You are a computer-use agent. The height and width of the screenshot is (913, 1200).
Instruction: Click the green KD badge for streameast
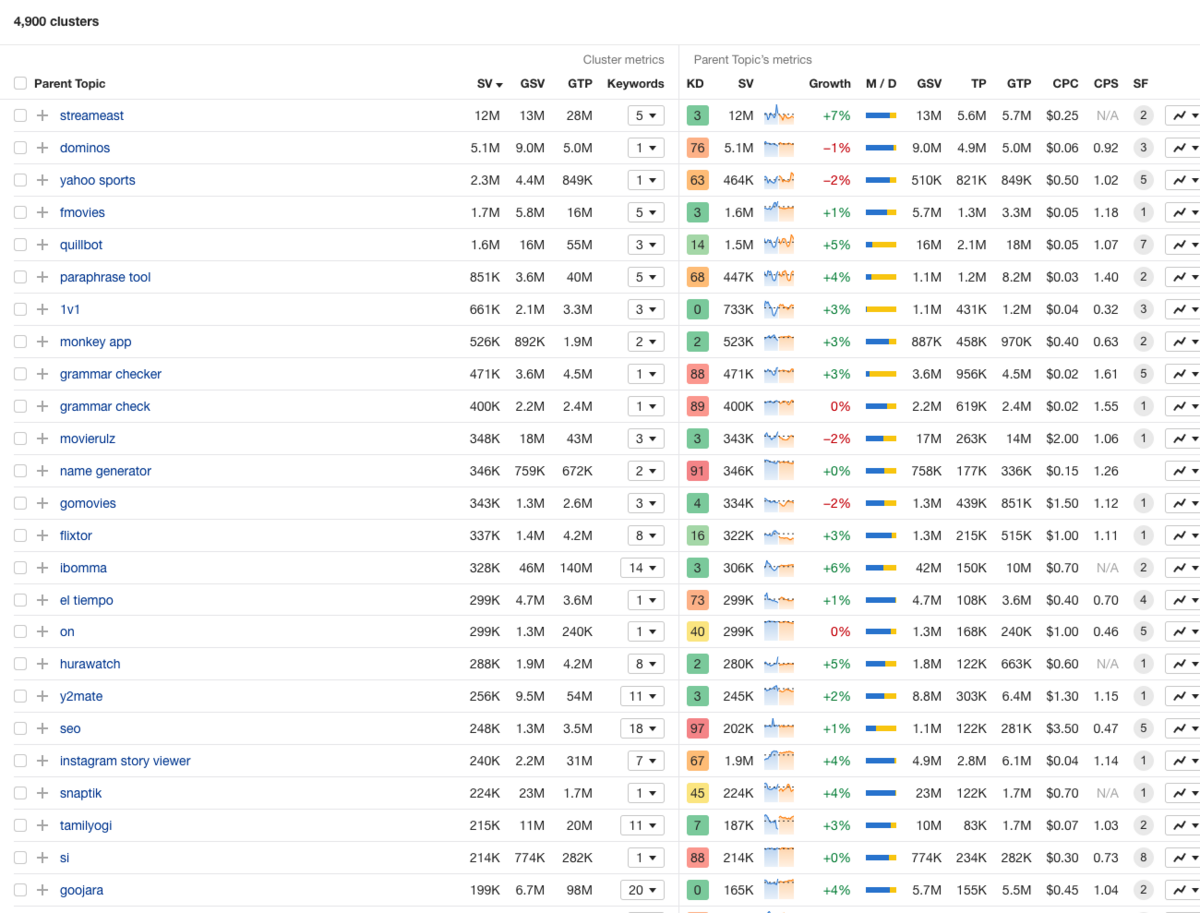coord(697,115)
